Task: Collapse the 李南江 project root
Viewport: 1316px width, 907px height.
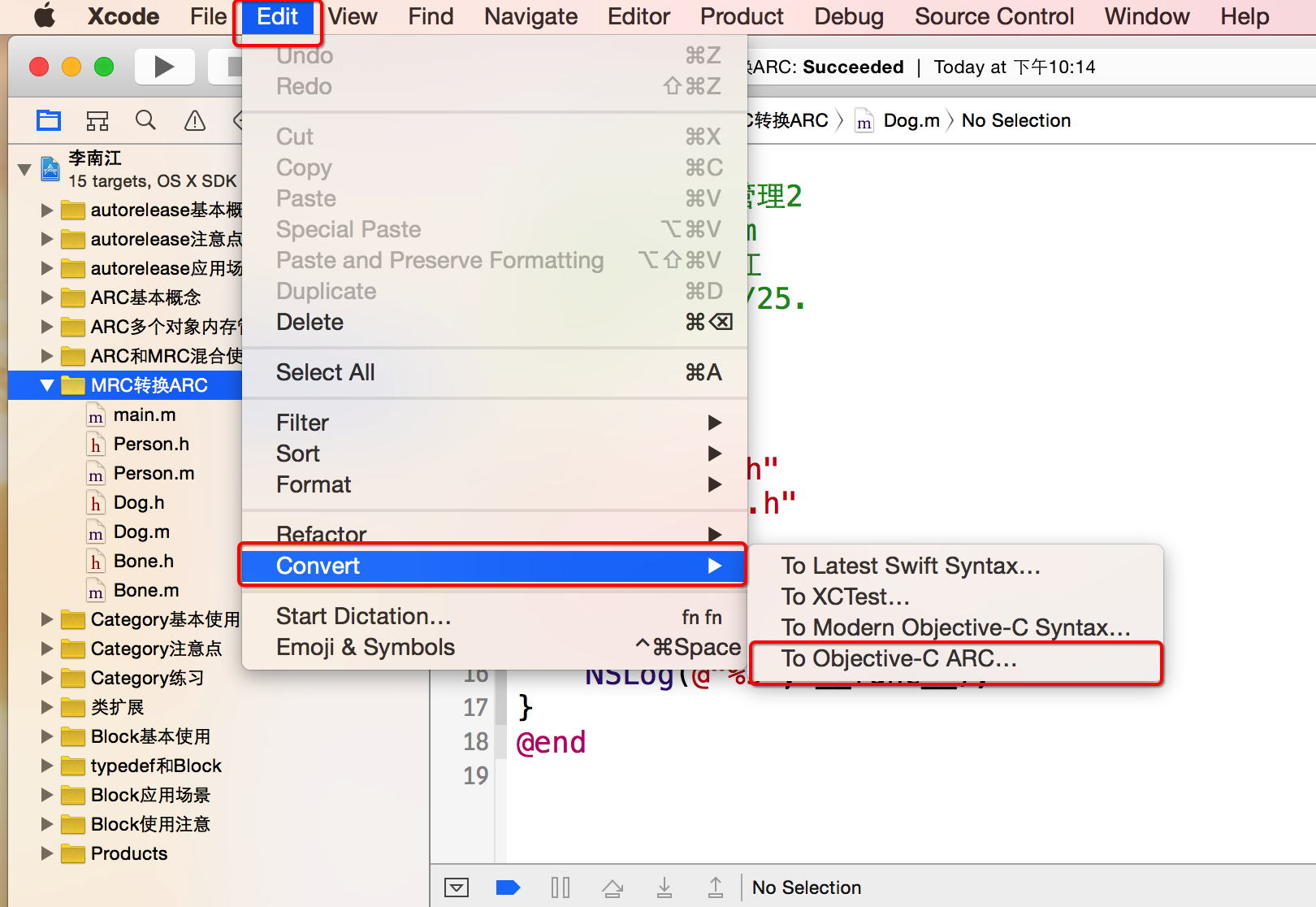Action: pos(24,169)
